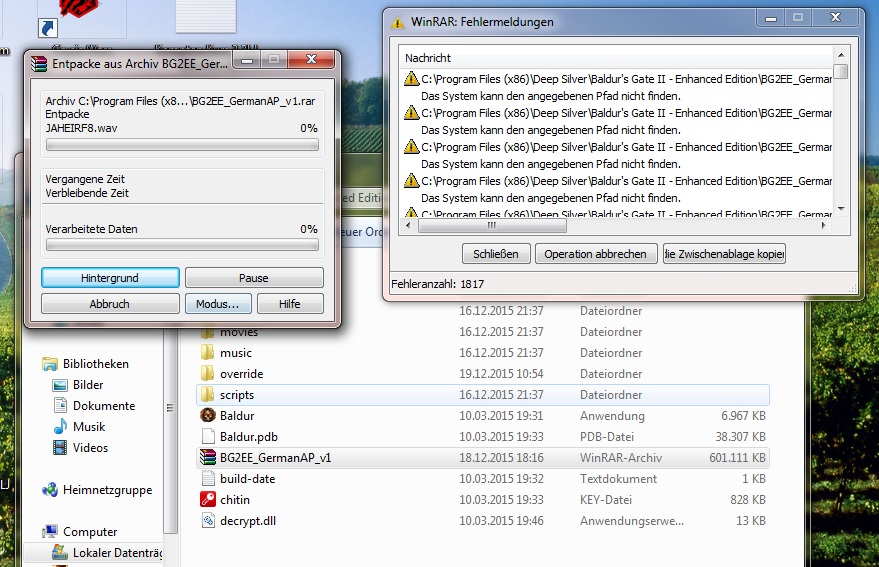The width and height of the screenshot is (879, 567).
Task: Click the Bibliotheken icon in the navigation pane
Action: click(x=50, y=364)
